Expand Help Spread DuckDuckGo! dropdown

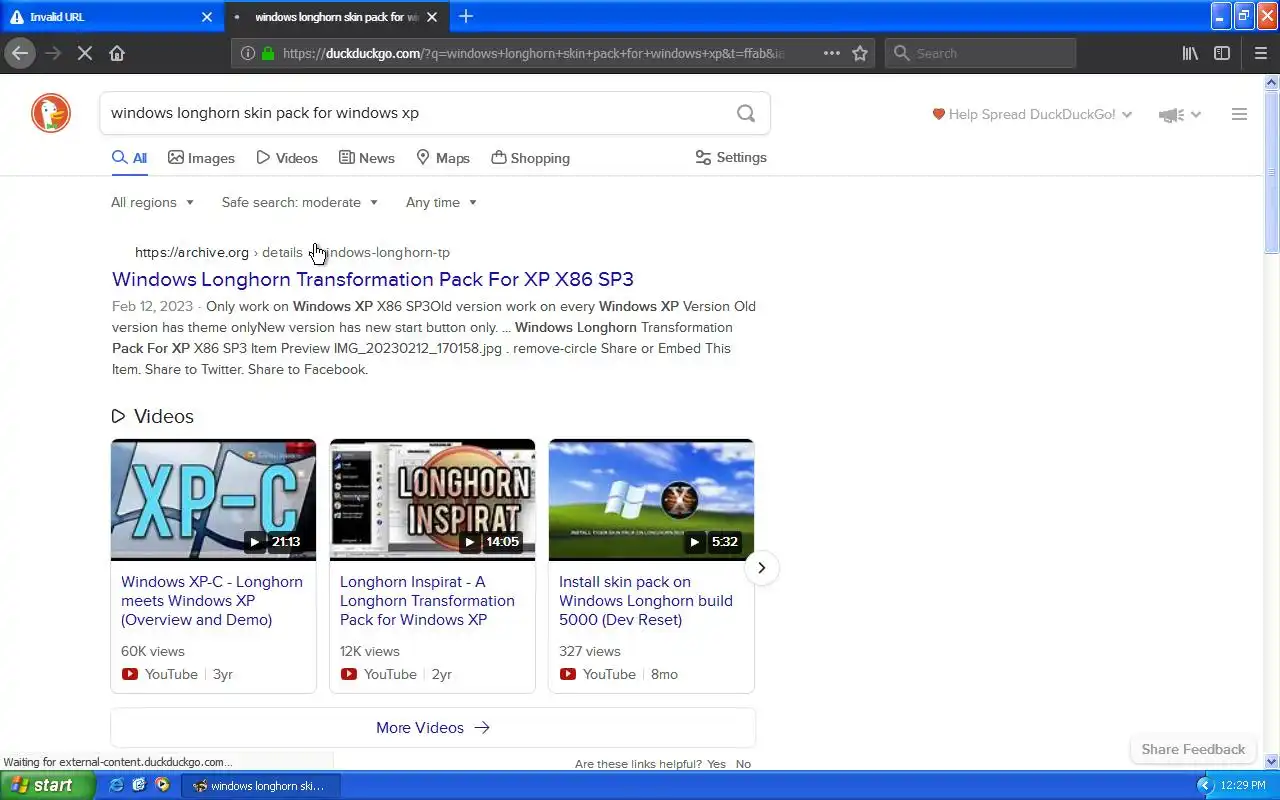point(1032,114)
